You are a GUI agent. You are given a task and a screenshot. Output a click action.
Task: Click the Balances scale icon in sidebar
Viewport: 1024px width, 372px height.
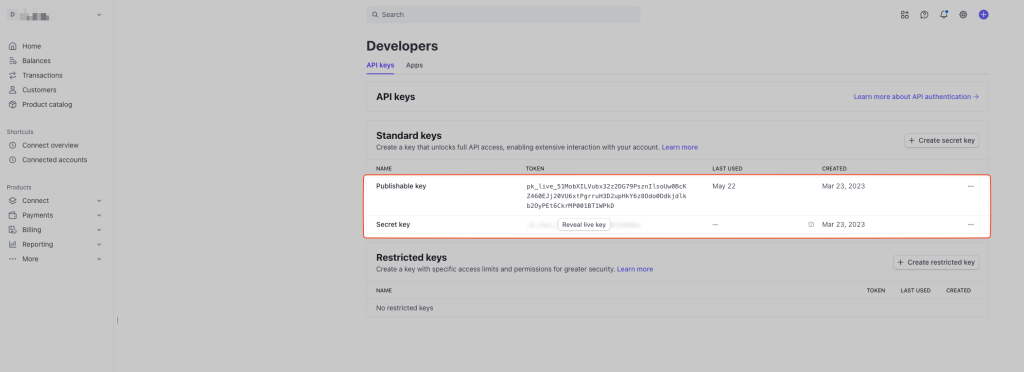point(12,61)
